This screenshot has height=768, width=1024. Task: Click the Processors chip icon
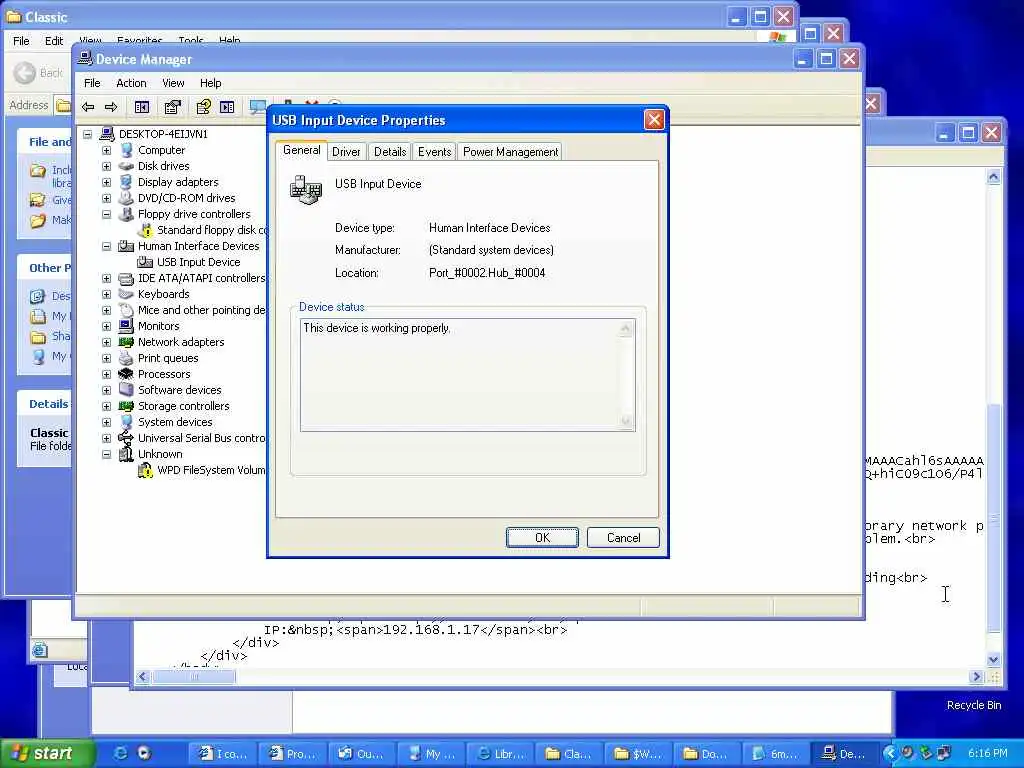click(126, 374)
